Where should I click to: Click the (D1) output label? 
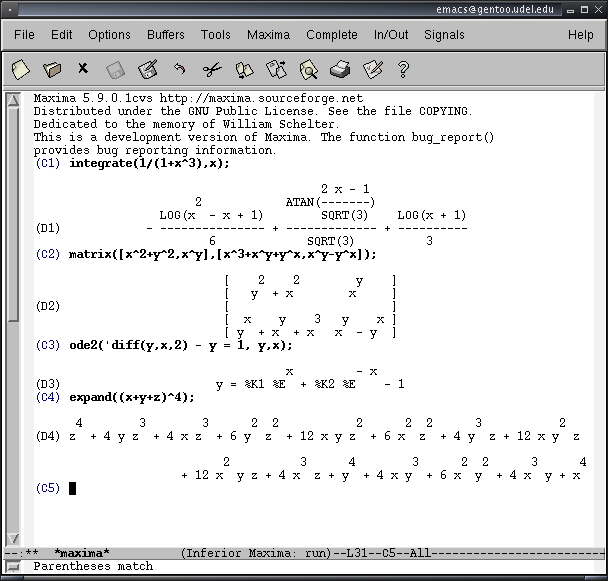48,228
